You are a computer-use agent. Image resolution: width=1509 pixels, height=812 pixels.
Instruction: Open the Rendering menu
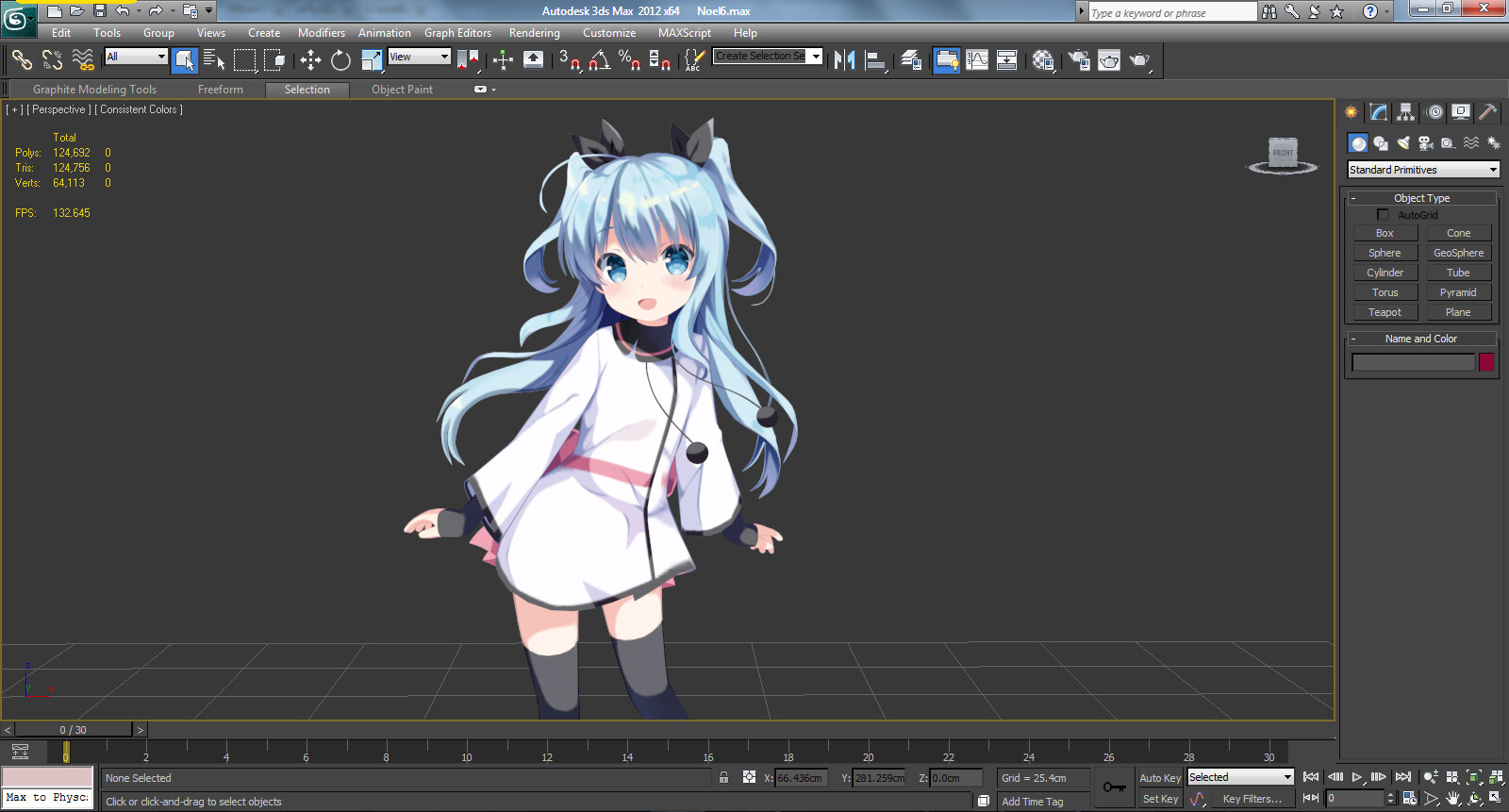(535, 33)
